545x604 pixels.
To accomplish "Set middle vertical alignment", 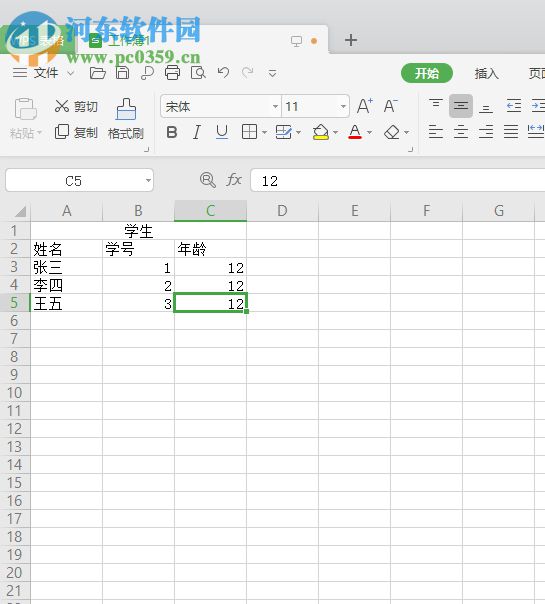I will point(461,106).
